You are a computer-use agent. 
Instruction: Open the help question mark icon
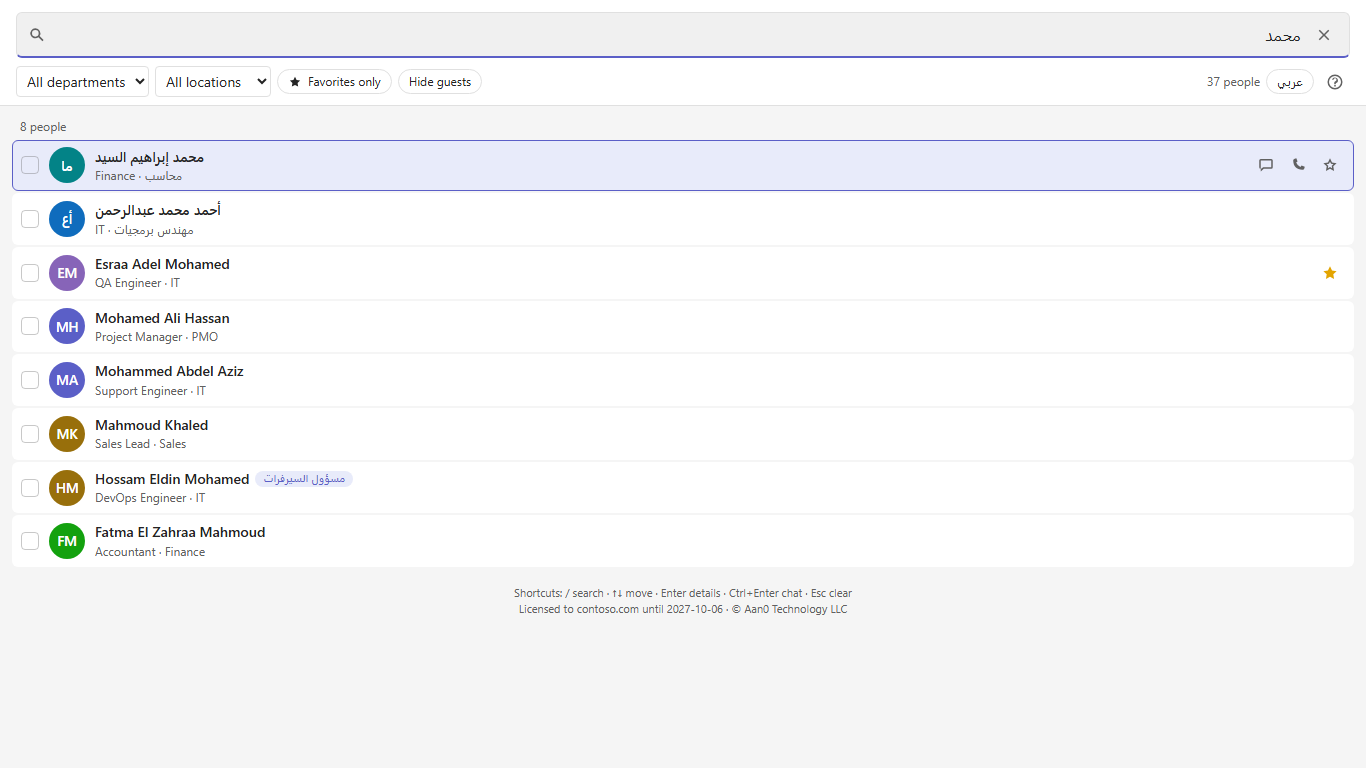pos(1335,82)
